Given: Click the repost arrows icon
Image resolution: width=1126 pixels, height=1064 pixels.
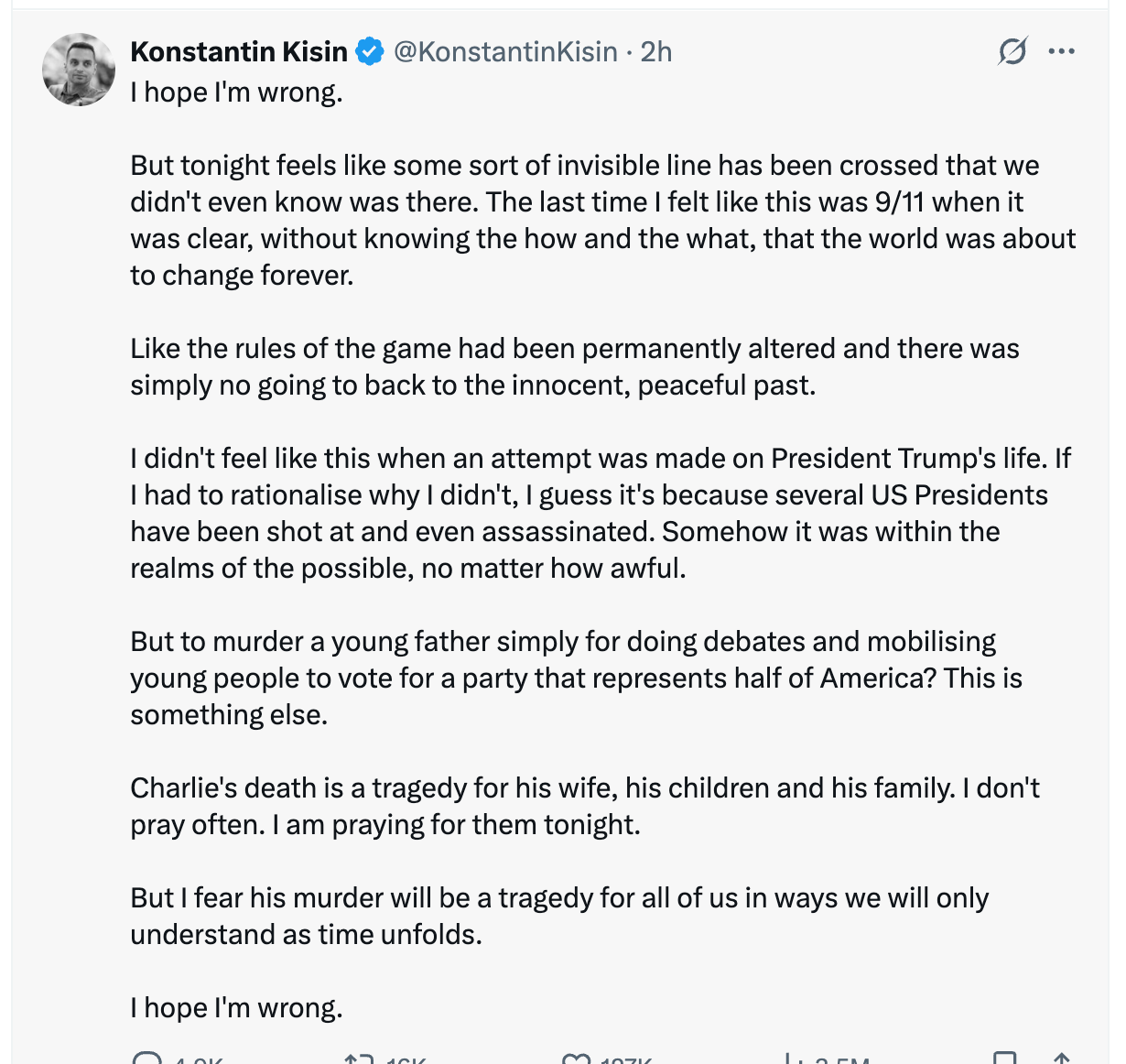Looking at the screenshot, I should coord(358,1059).
